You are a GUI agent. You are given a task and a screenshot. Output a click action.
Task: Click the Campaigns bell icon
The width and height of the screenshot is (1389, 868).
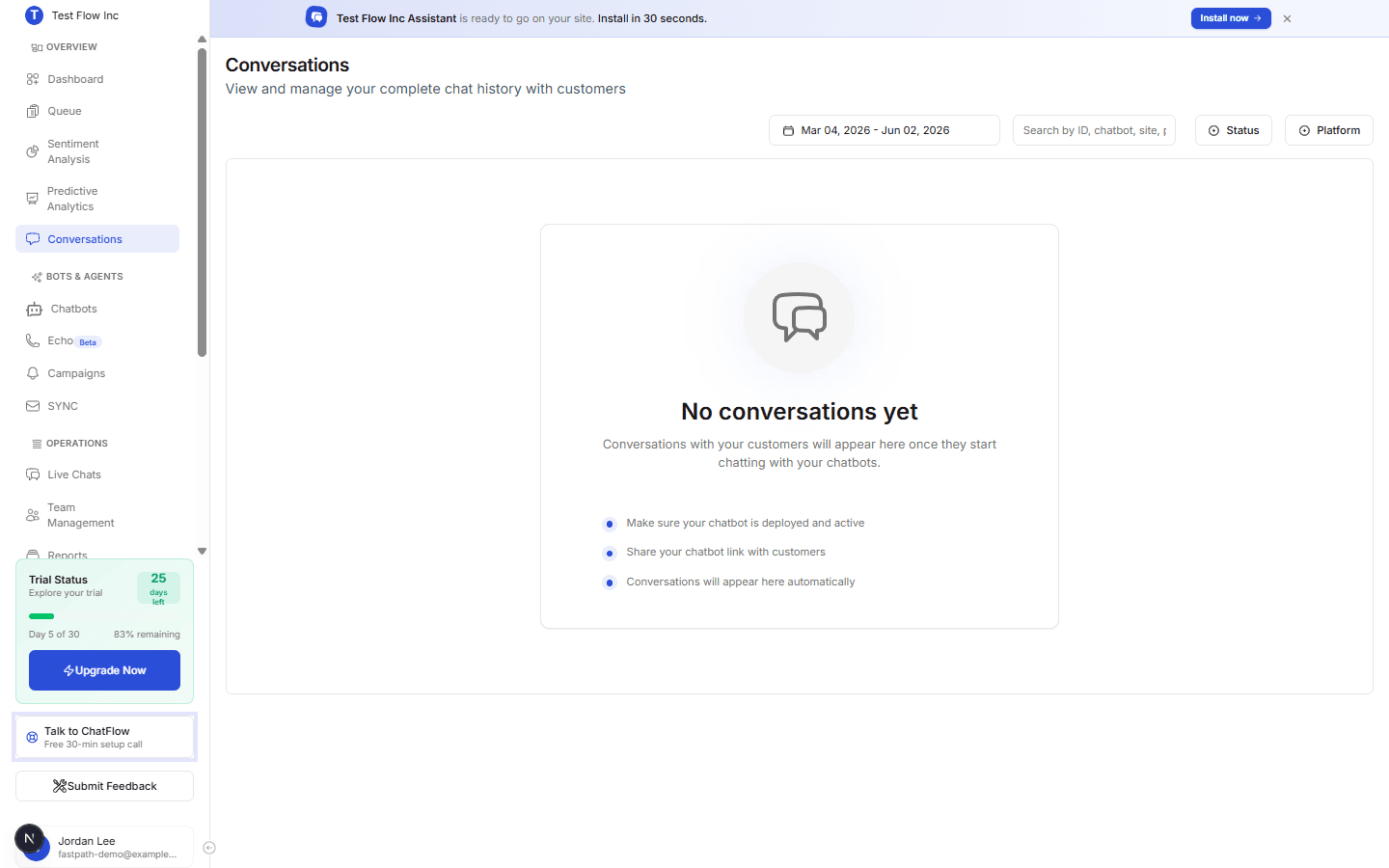pyautogui.click(x=33, y=373)
